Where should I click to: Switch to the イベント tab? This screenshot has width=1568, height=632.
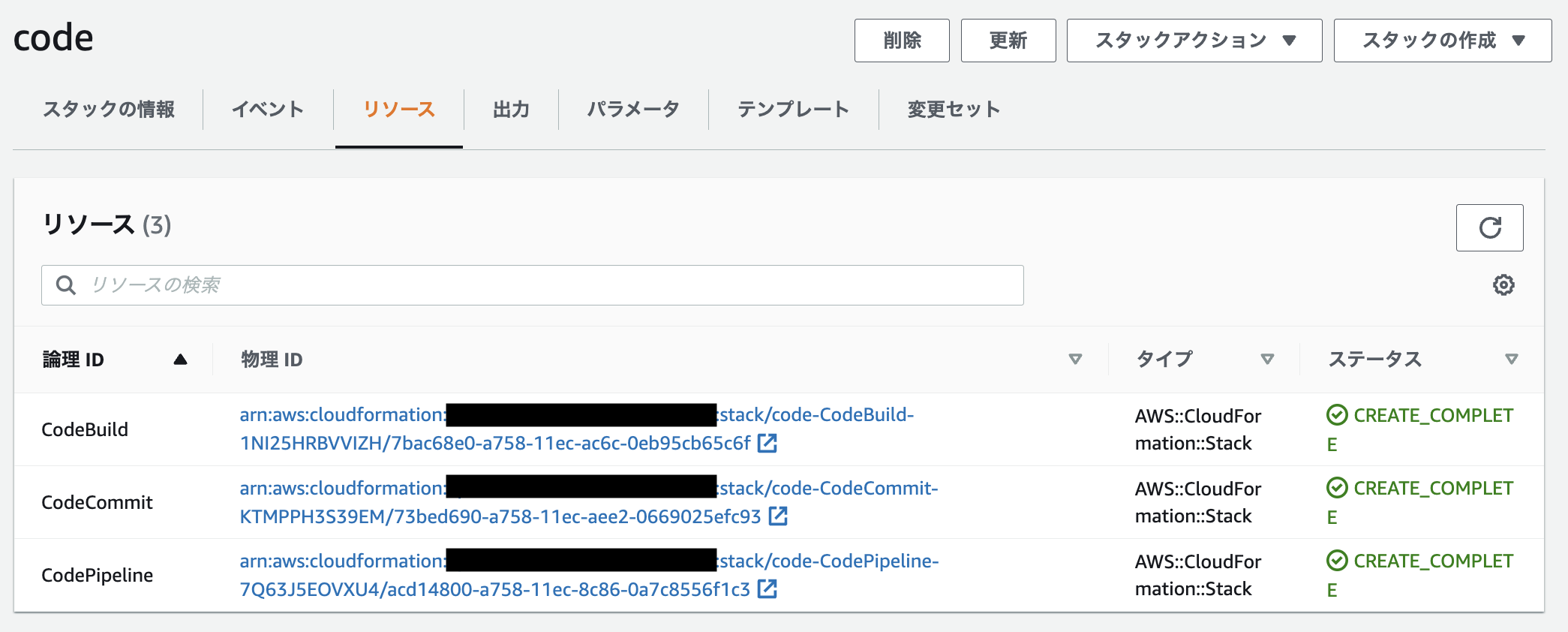[x=268, y=110]
